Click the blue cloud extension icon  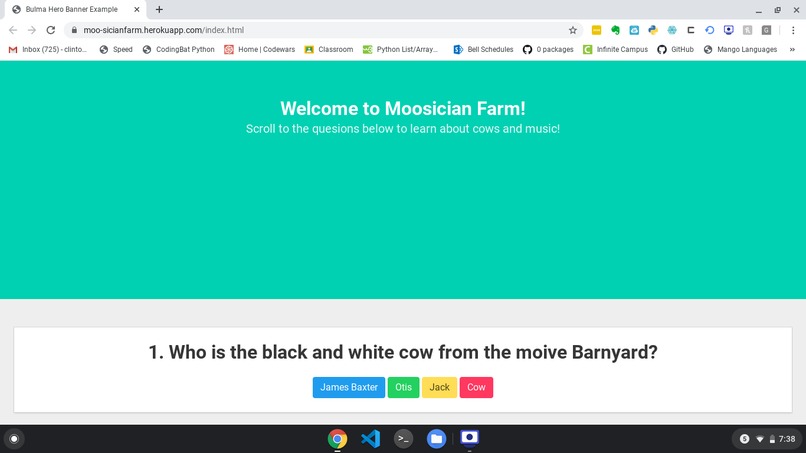[634, 30]
